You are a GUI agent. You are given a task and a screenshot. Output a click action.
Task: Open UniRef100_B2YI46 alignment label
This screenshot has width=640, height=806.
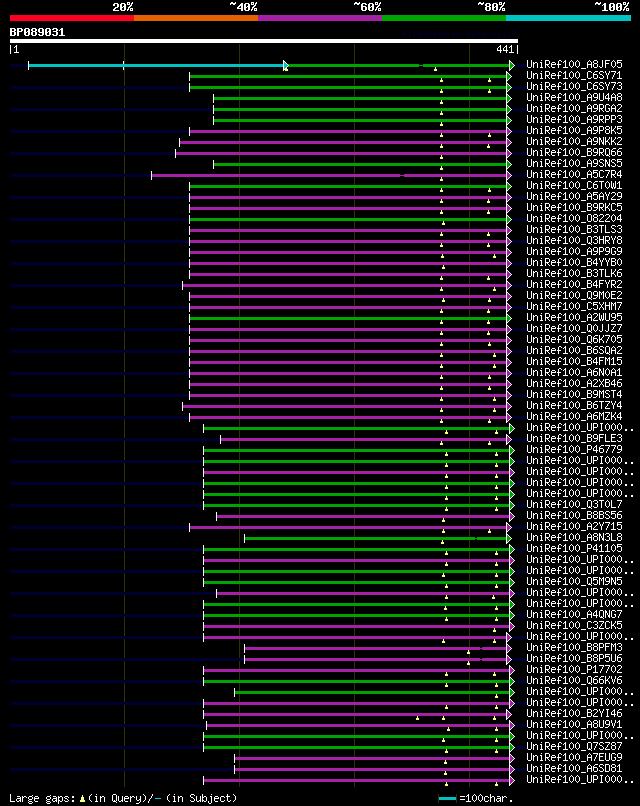point(574,714)
